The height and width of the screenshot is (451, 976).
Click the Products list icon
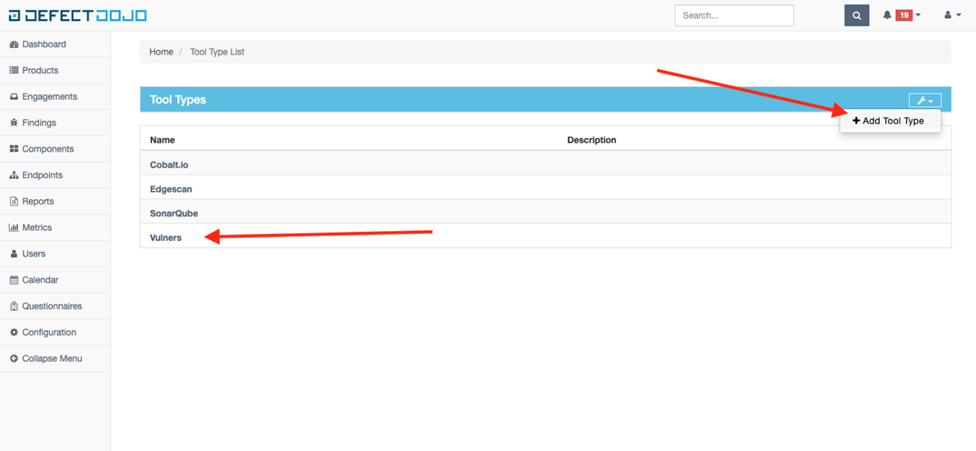[x=14, y=71]
